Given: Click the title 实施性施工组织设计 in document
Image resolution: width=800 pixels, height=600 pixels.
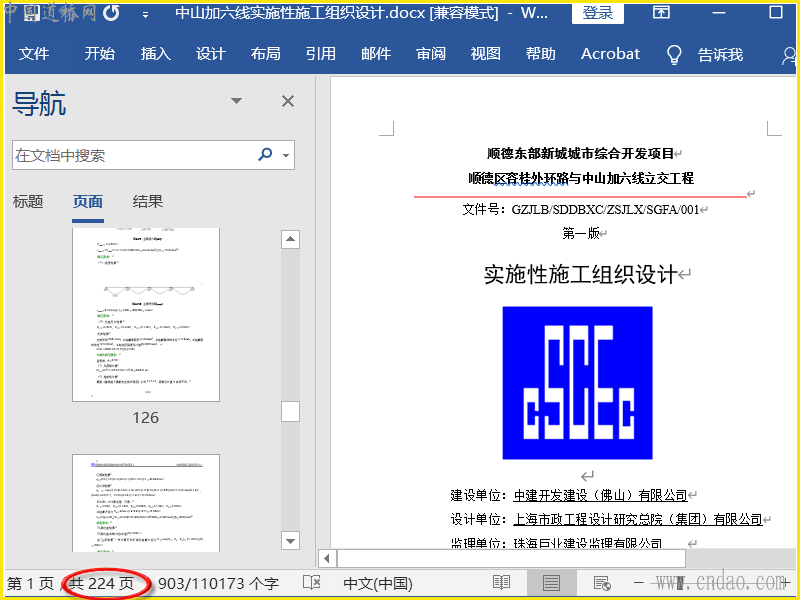Looking at the screenshot, I should coord(581,274).
